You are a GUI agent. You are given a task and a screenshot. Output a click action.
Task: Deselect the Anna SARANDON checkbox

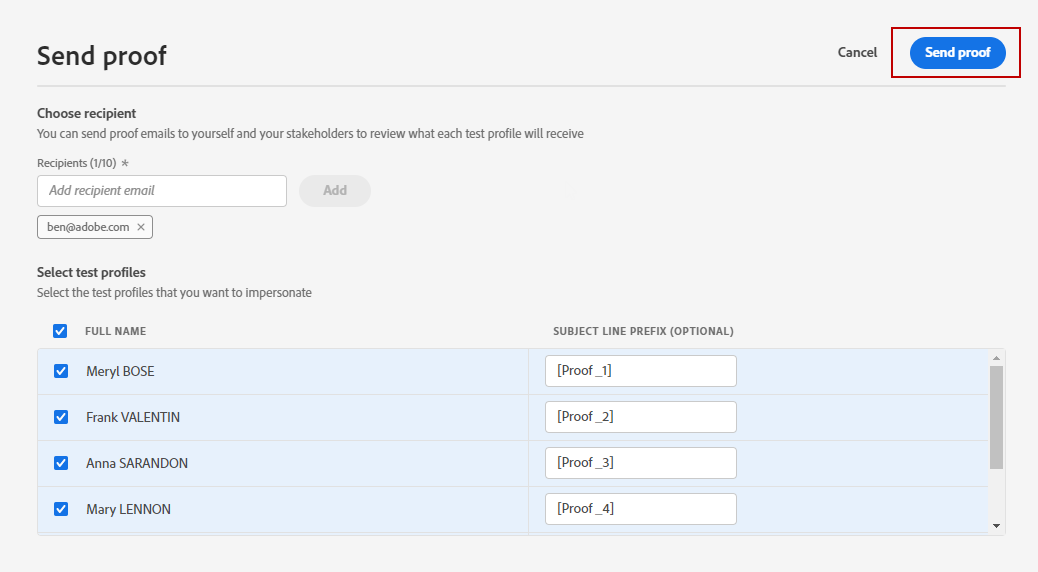pyautogui.click(x=61, y=463)
